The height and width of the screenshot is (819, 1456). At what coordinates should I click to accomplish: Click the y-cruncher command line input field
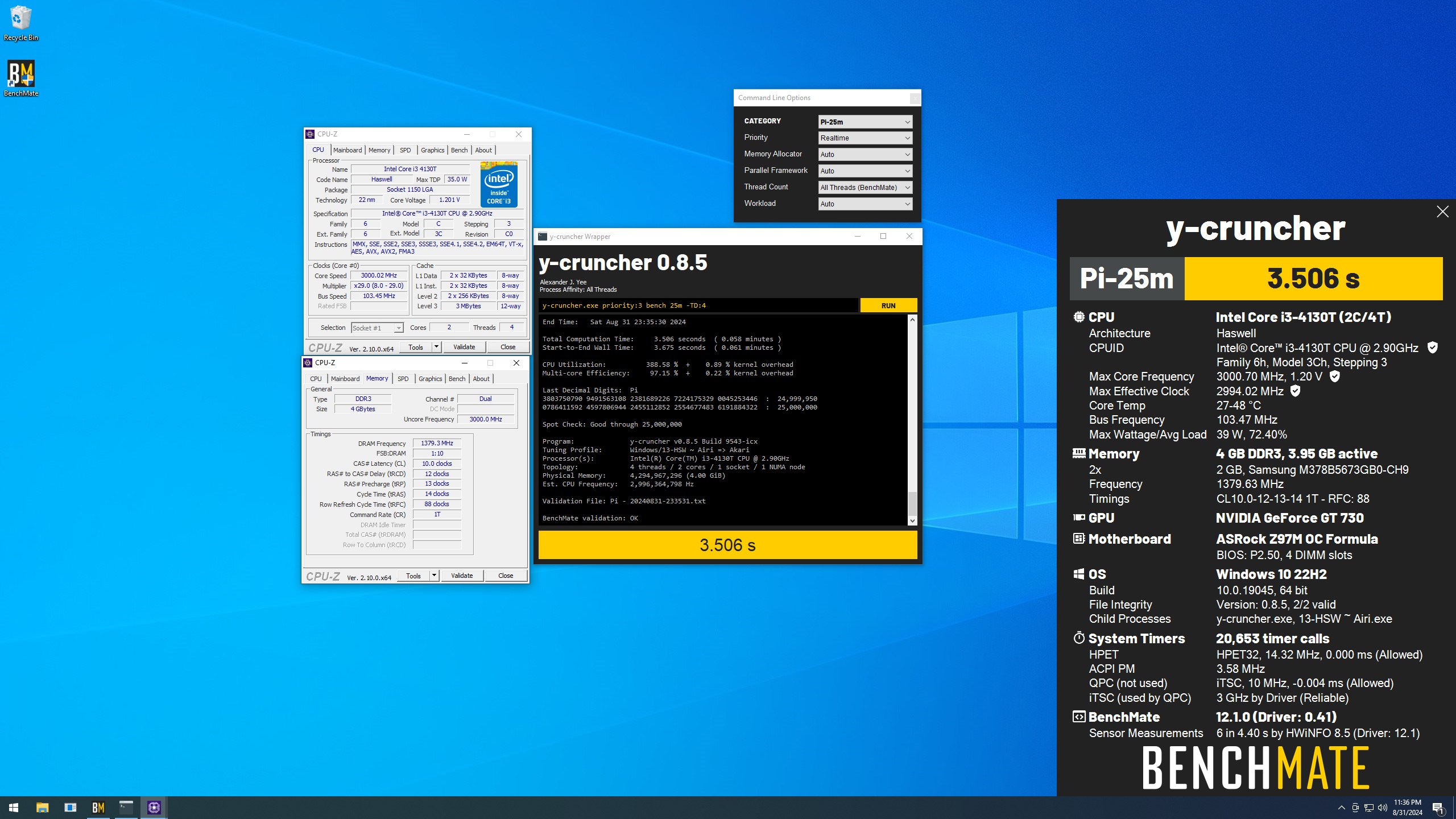coord(698,305)
